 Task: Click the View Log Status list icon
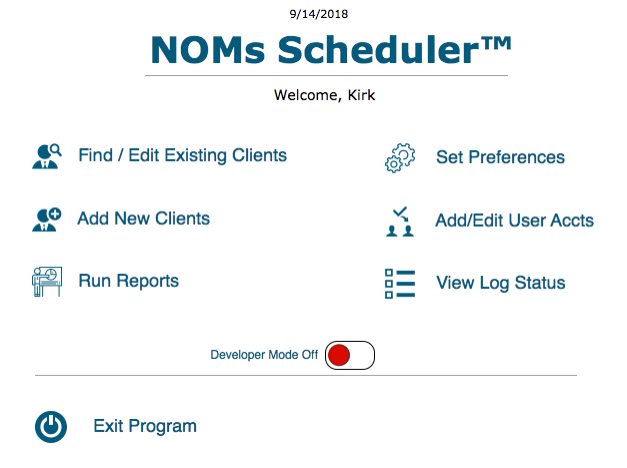coord(400,283)
